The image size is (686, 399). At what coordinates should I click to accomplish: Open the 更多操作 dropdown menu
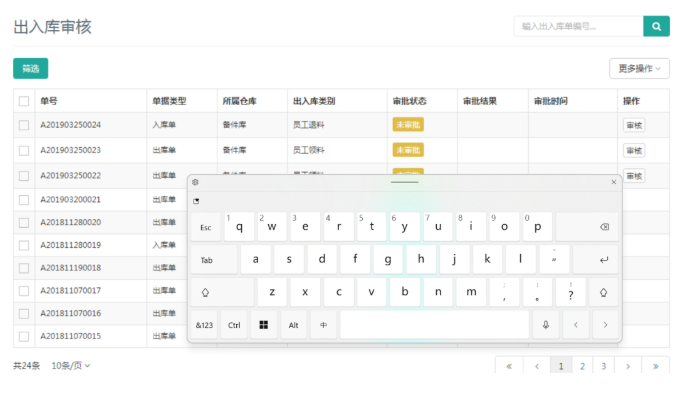[639, 69]
